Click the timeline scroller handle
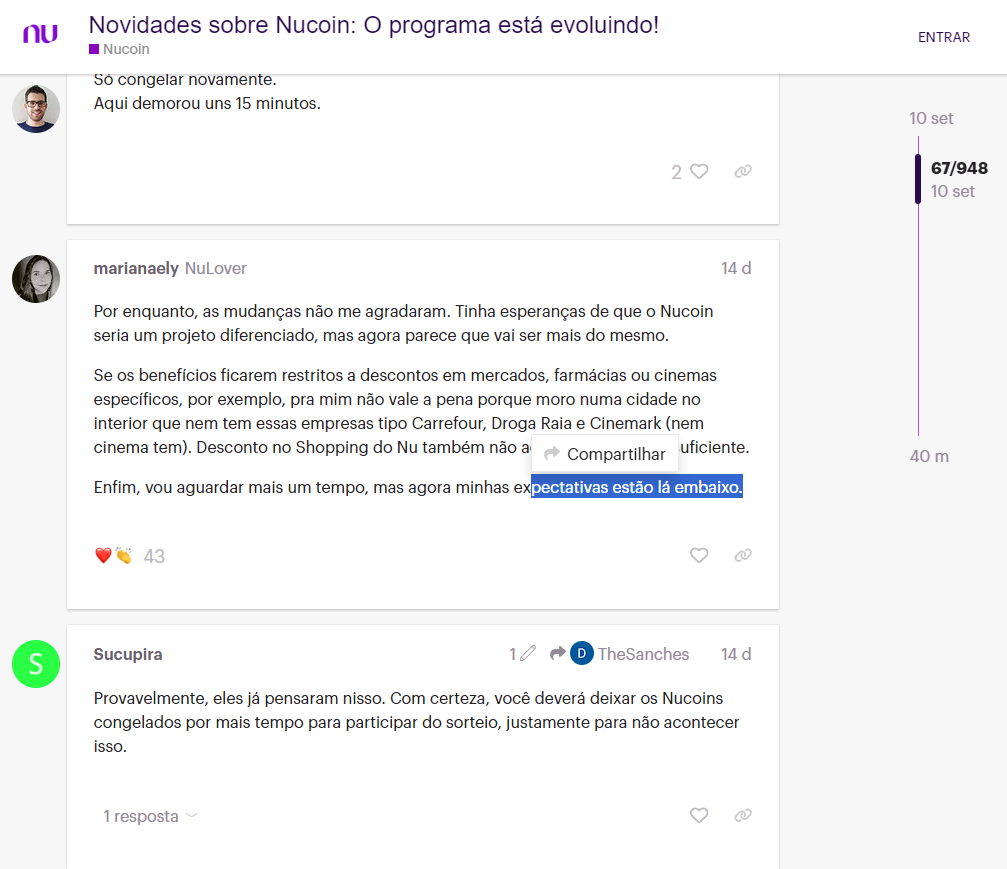Screen dimensions: 1007x869 point(918,179)
